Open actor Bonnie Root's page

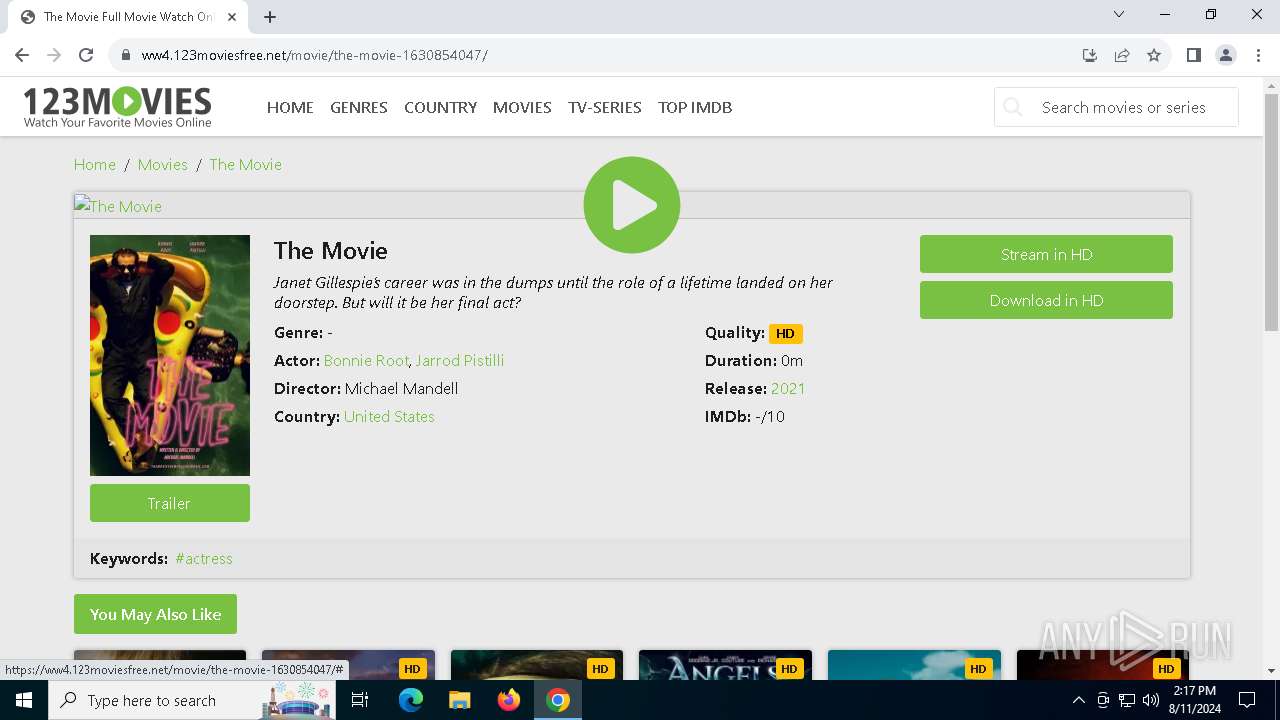366,360
